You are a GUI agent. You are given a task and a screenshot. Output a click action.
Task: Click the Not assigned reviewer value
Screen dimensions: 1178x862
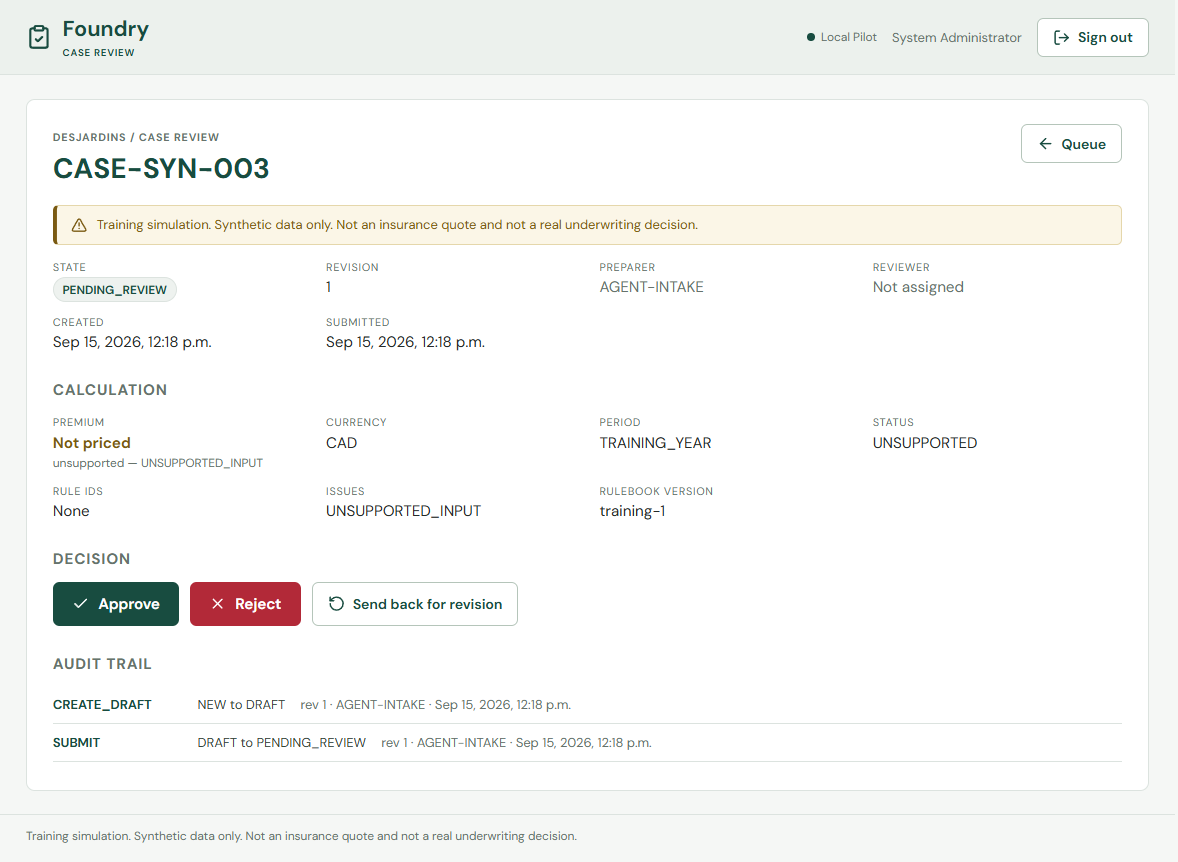click(918, 287)
